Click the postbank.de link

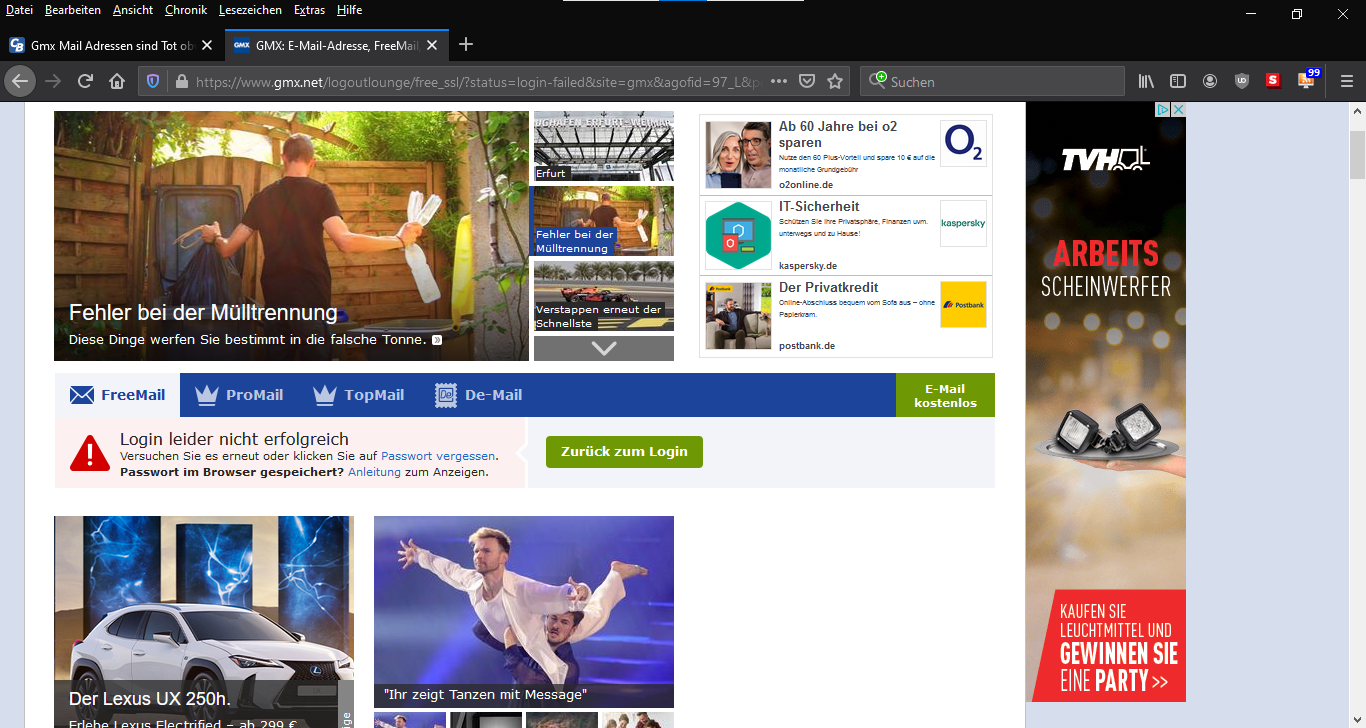point(807,345)
